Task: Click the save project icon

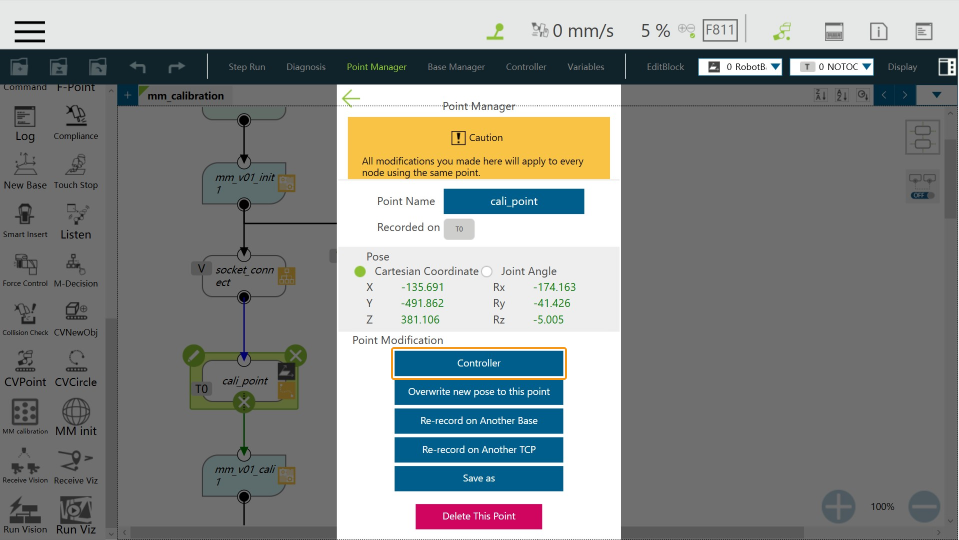Action: pyautogui.click(x=59, y=67)
